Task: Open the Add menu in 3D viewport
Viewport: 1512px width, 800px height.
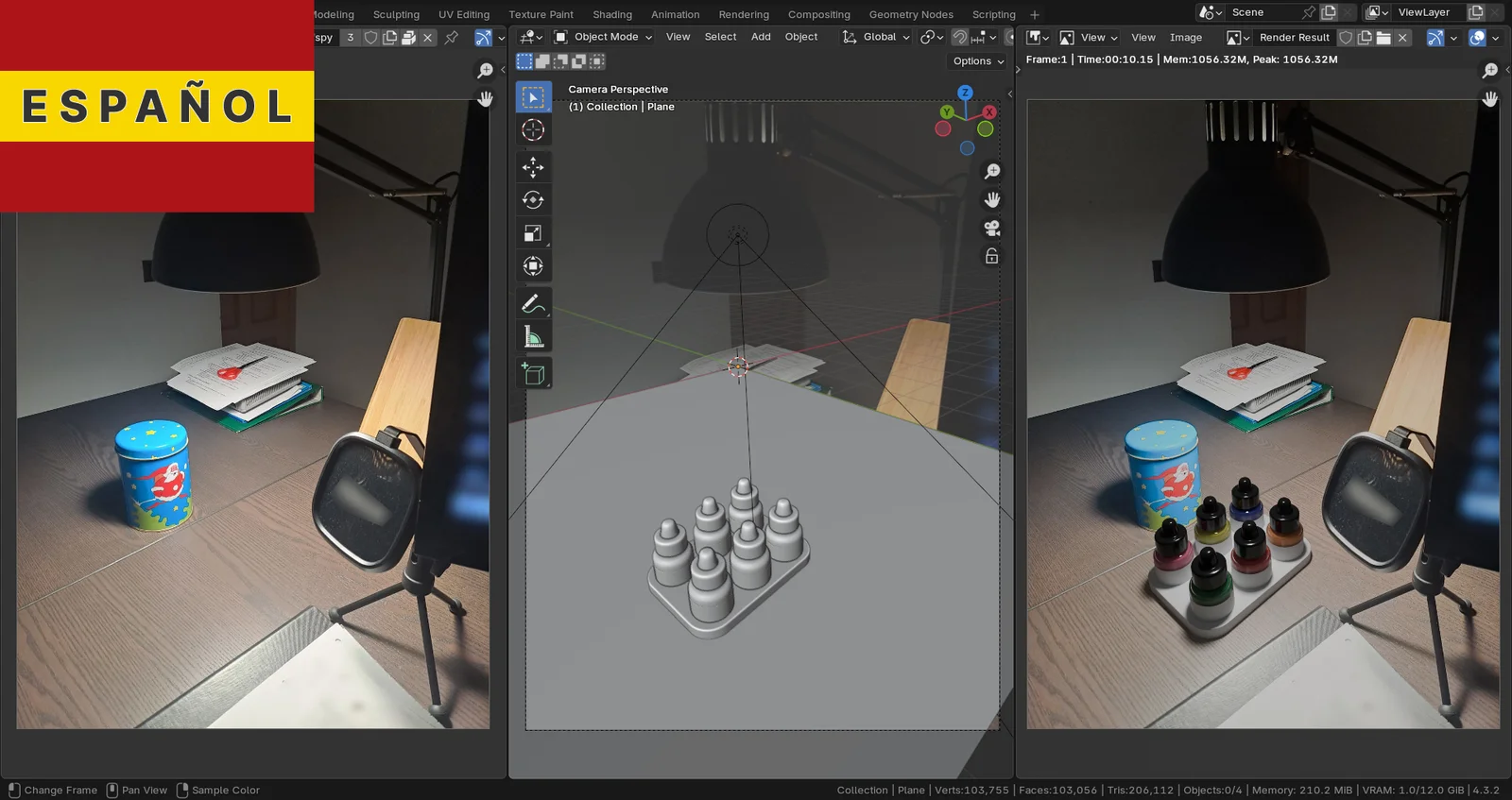Action: click(x=761, y=37)
